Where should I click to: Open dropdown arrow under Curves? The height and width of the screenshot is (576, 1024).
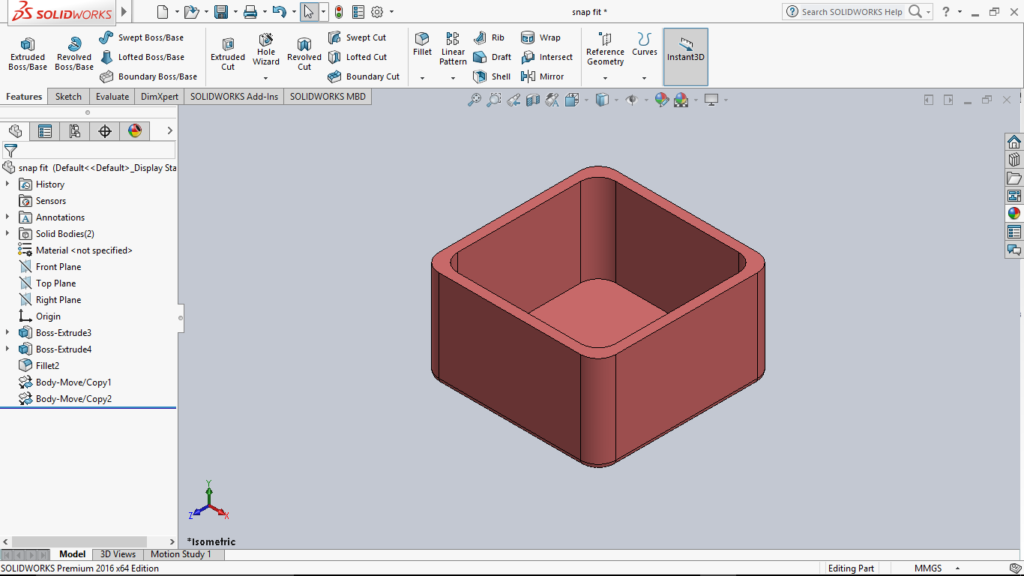[x=644, y=78]
